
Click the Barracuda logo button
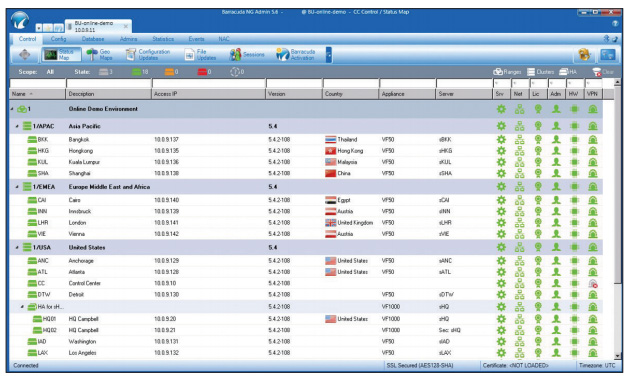pyautogui.click(x=20, y=21)
